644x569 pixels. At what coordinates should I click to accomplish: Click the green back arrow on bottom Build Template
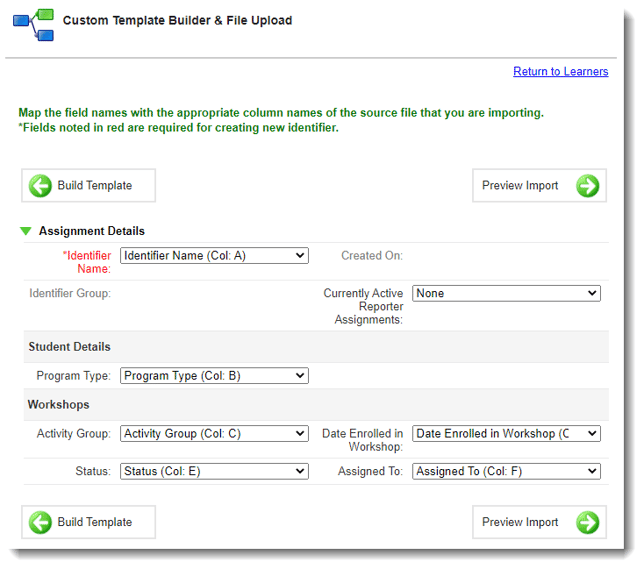point(40,522)
